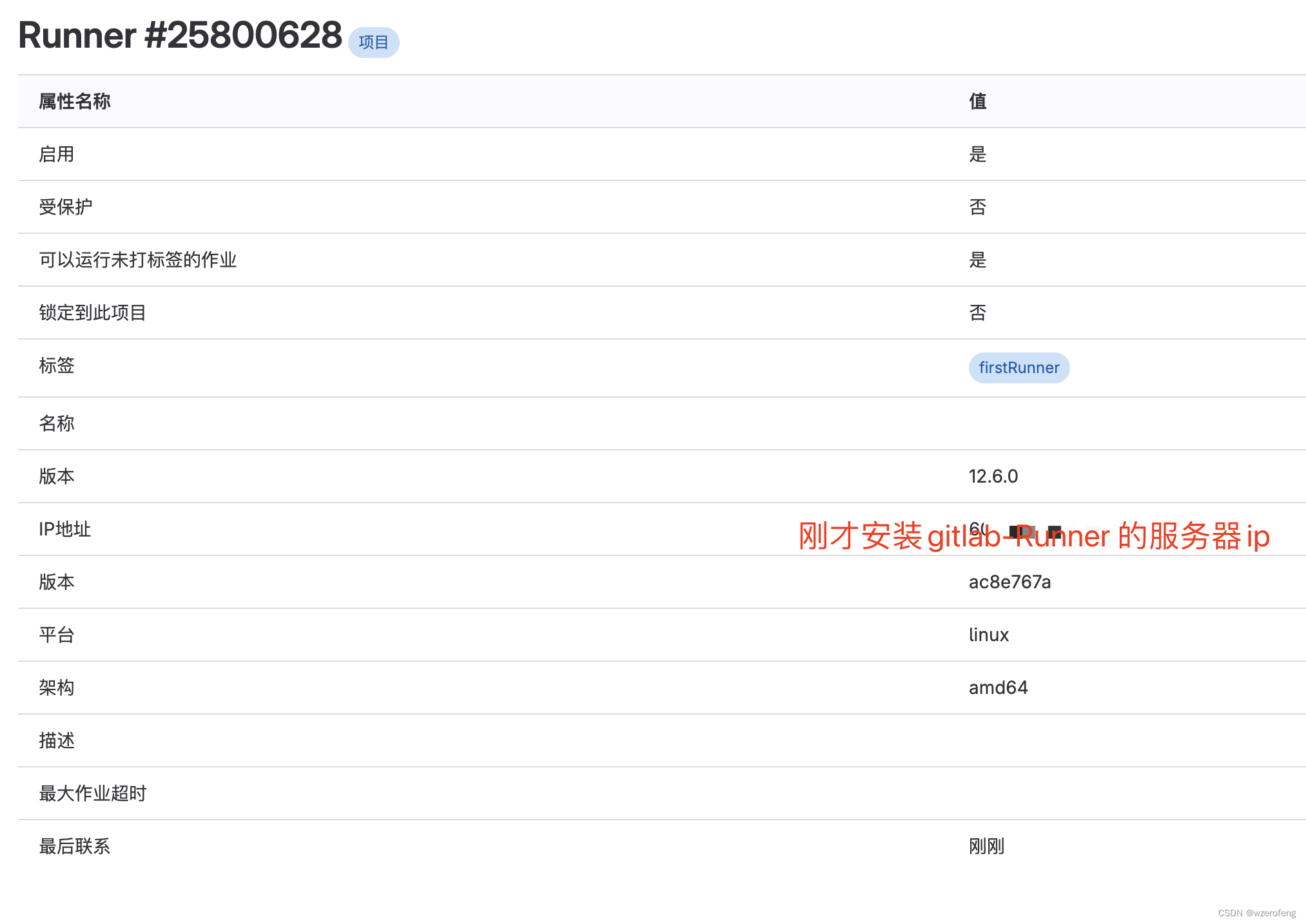Select the 名称 row label

[57, 423]
